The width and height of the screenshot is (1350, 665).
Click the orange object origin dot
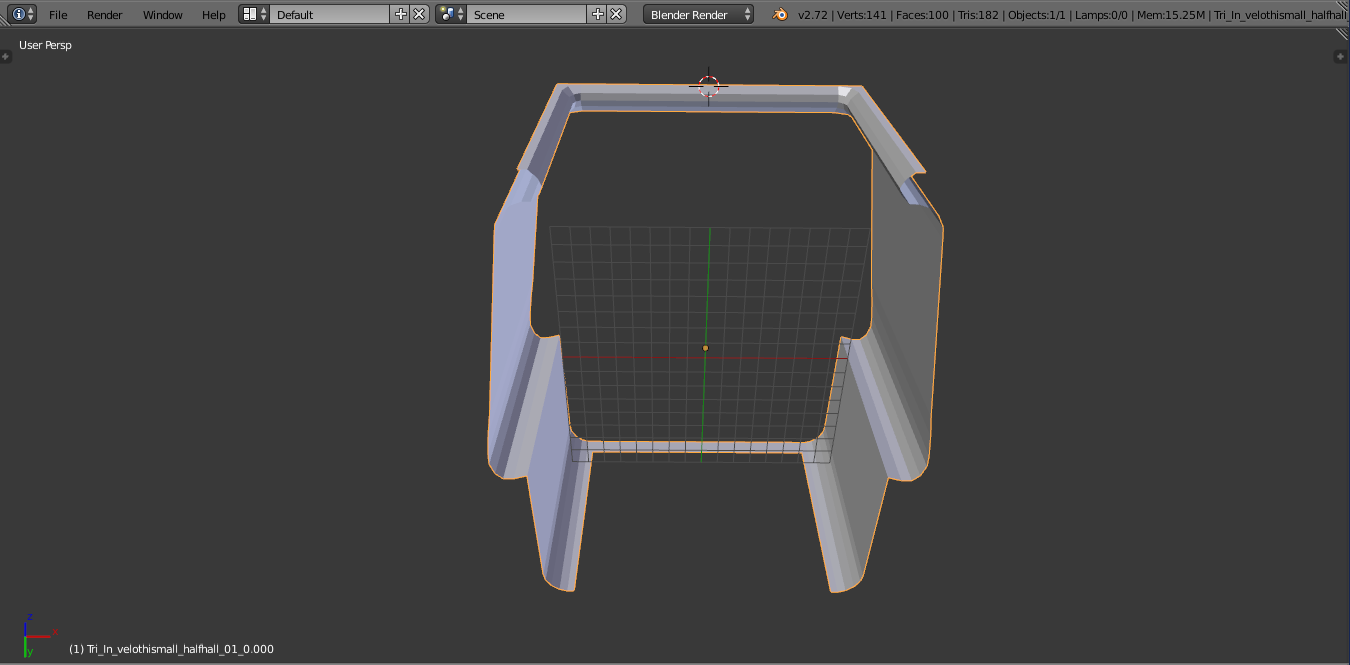pyautogui.click(x=705, y=348)
